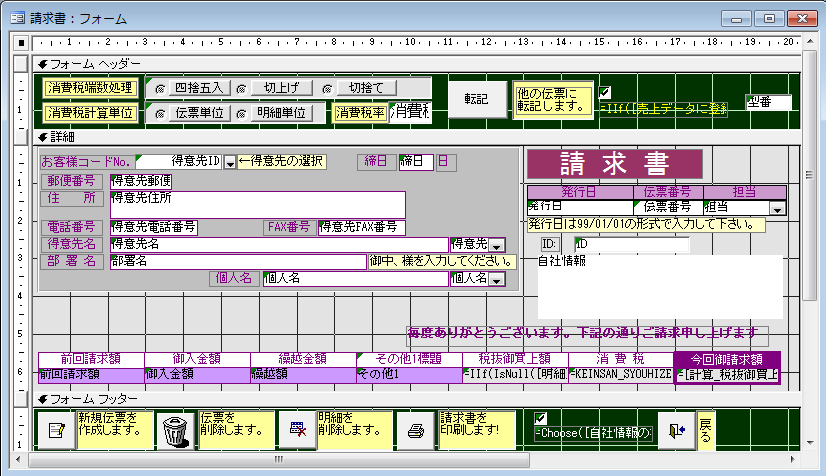Click the 得意先FAX番号 text box
The image size is (826, 476).
tap(362, 227)
